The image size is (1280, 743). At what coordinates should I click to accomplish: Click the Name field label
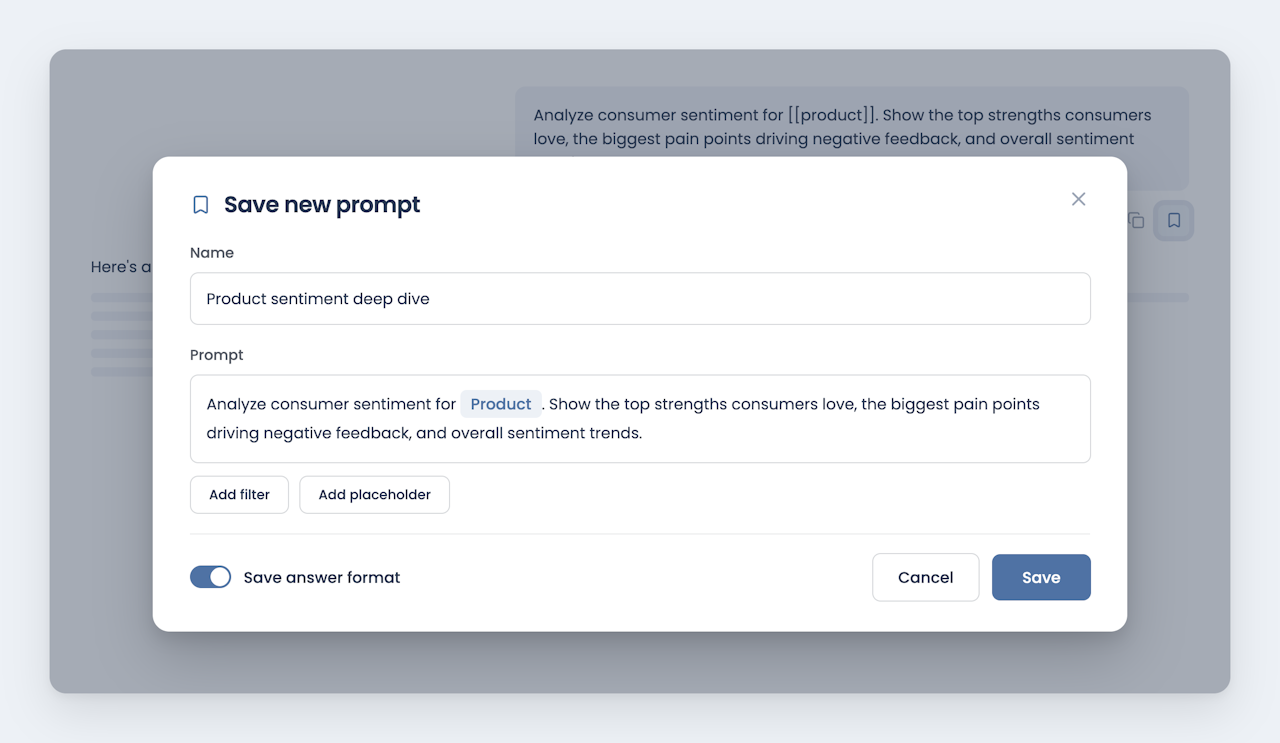point(212,253)
